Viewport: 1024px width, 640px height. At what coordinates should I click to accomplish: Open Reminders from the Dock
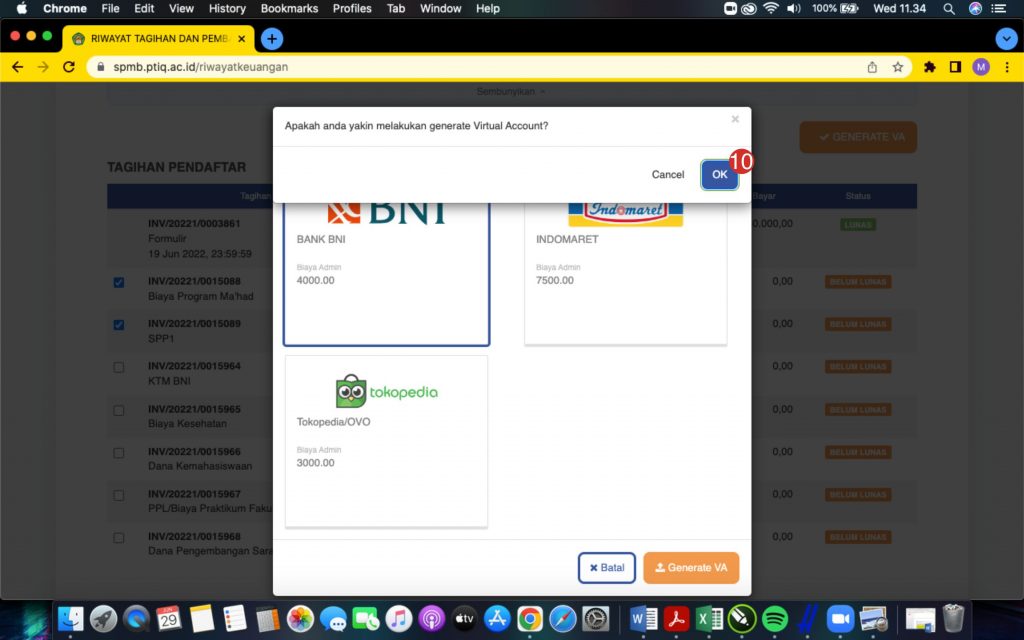coord(234,619)
